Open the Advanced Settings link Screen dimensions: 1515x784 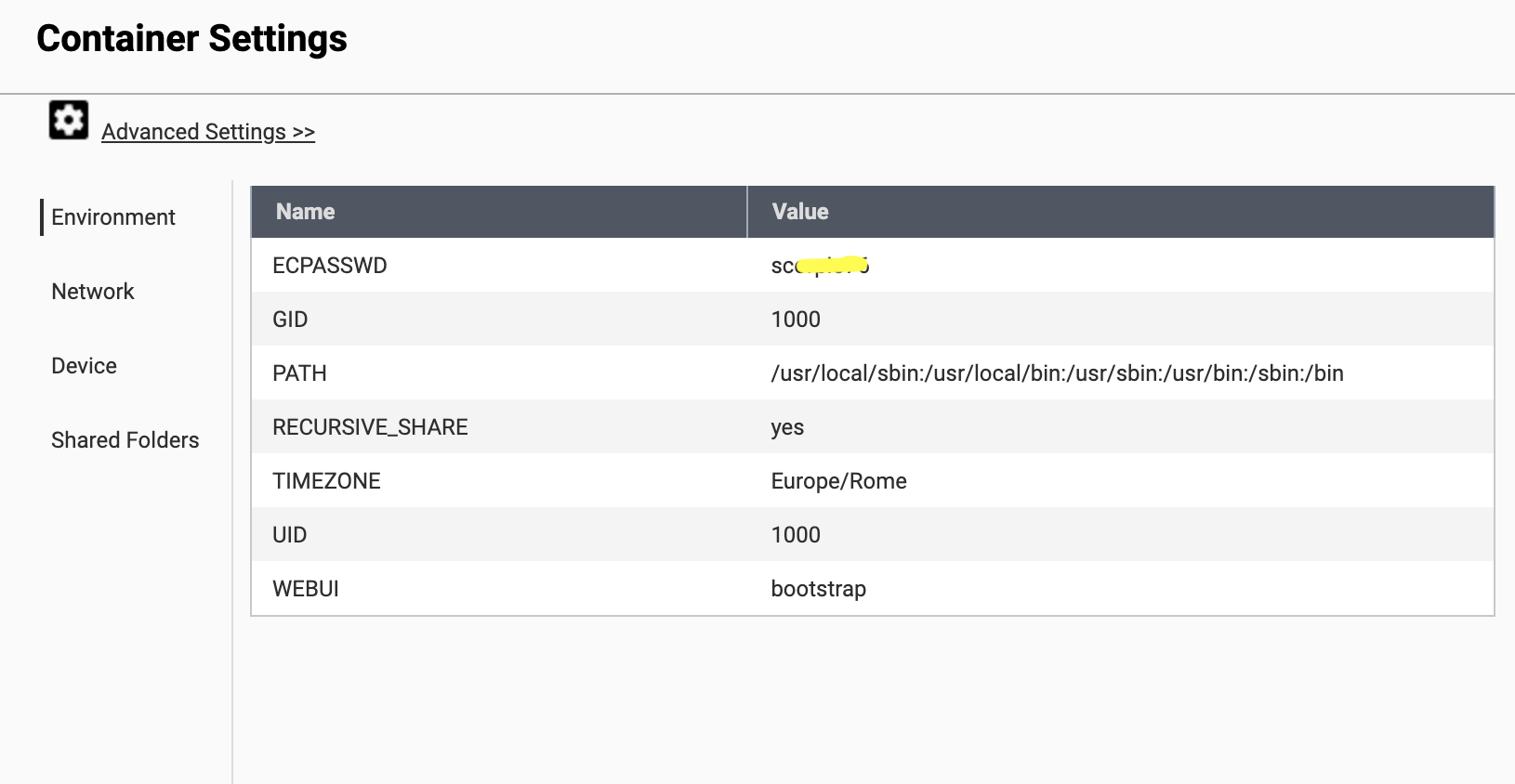click(207, 132)
